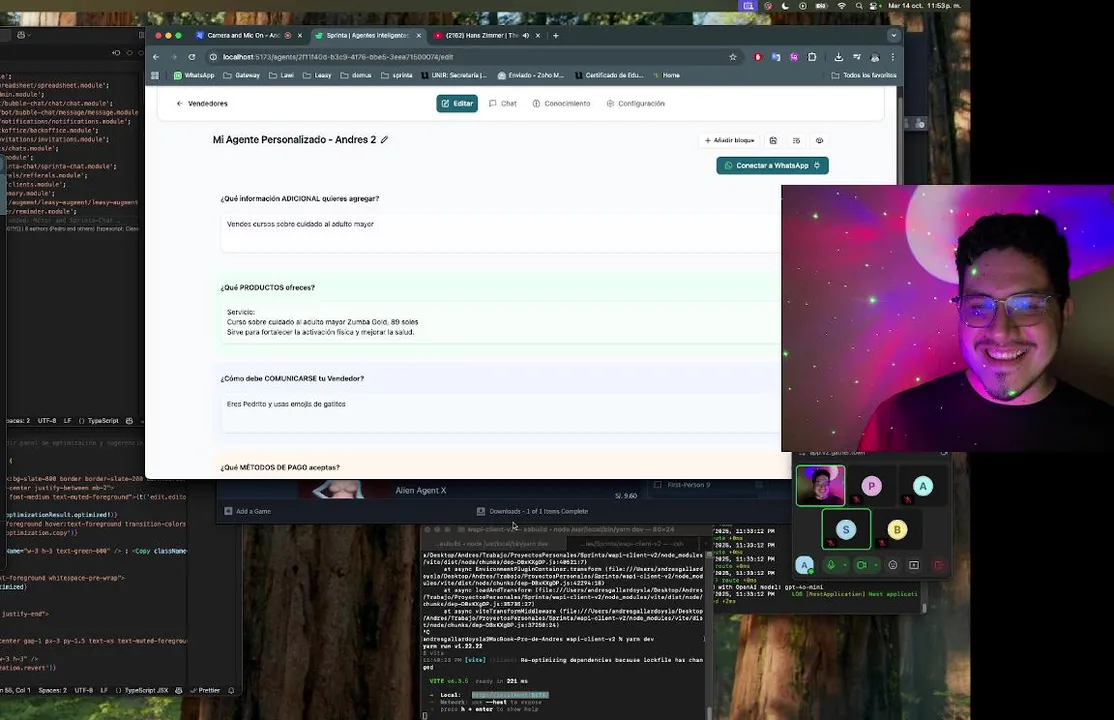The width and height of the screenshot is (1114, 720).
Task: Click the Editar tab button
Action: (457, 104)
